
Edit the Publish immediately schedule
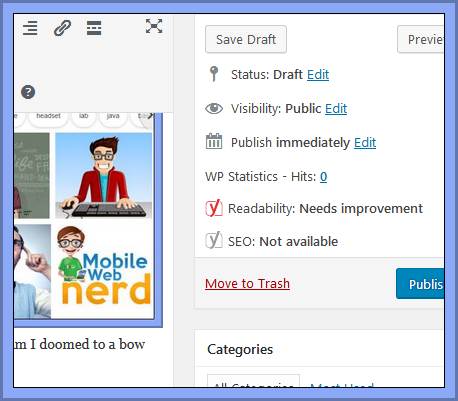(x=365, y=143)
